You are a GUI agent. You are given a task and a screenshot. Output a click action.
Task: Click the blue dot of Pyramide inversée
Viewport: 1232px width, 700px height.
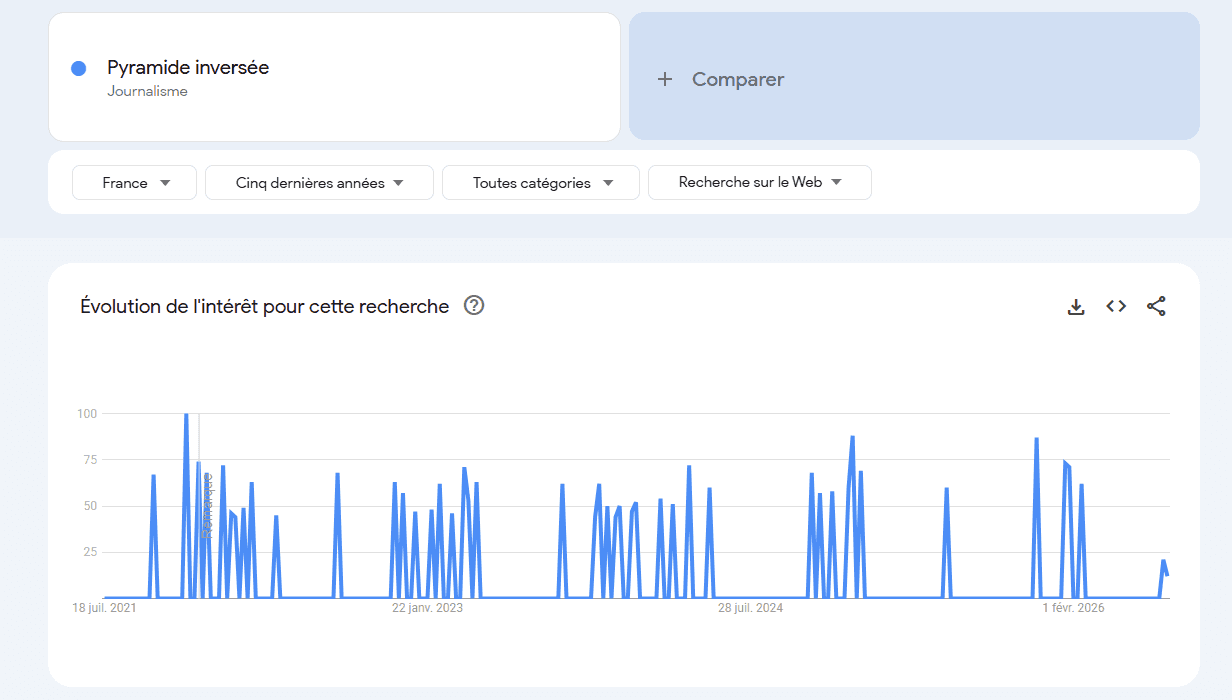point(78,68)
